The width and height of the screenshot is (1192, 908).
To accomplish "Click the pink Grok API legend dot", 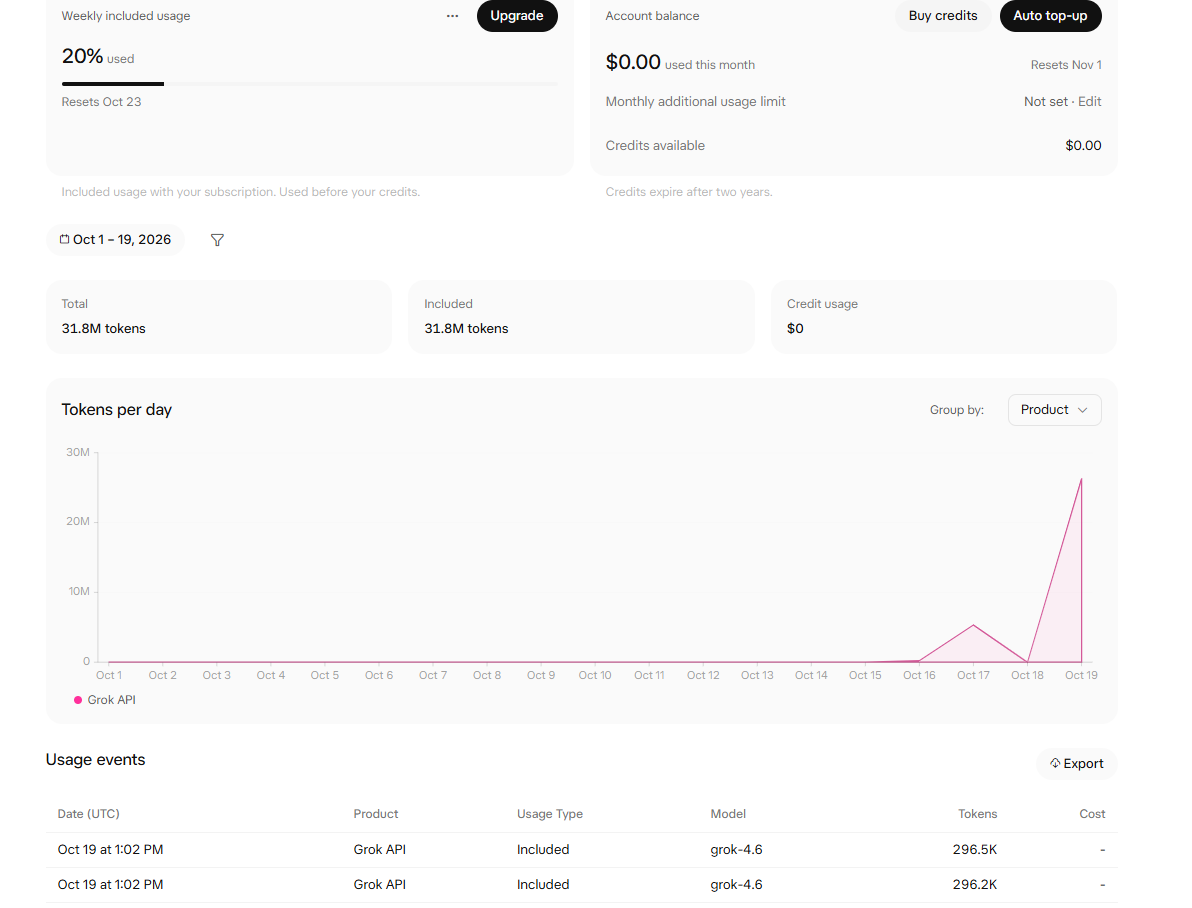I will [x=78, y=700].
